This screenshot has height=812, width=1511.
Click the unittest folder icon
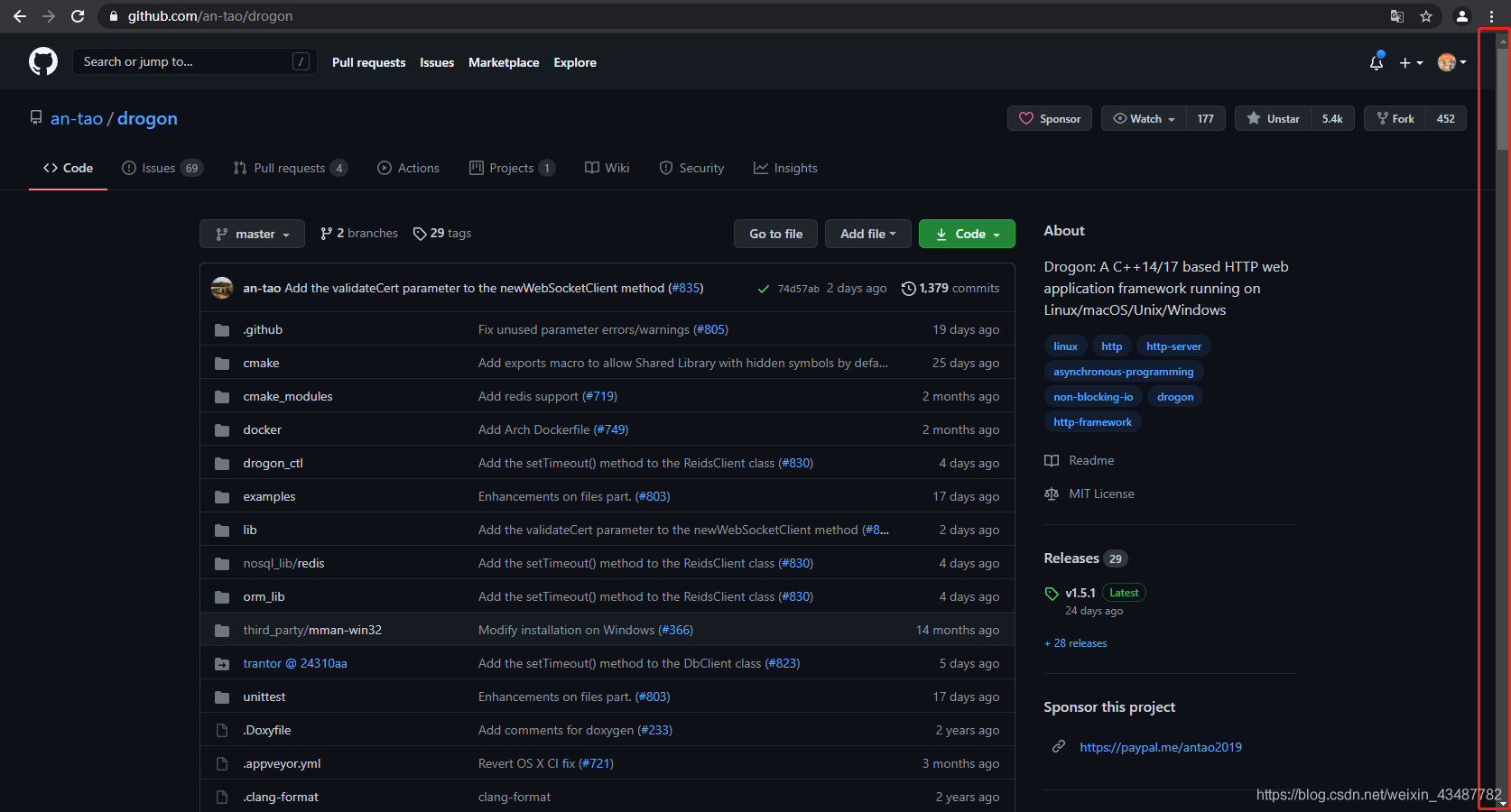(222, 697)
